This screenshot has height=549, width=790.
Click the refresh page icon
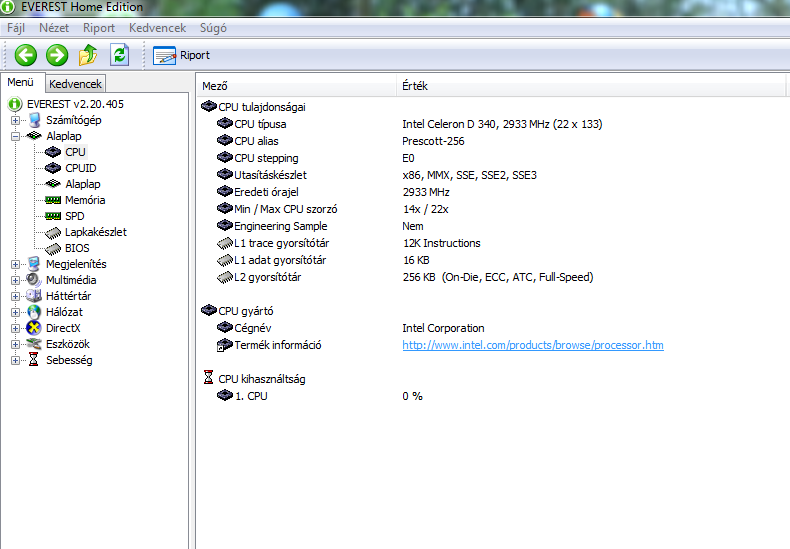point(119,55)
